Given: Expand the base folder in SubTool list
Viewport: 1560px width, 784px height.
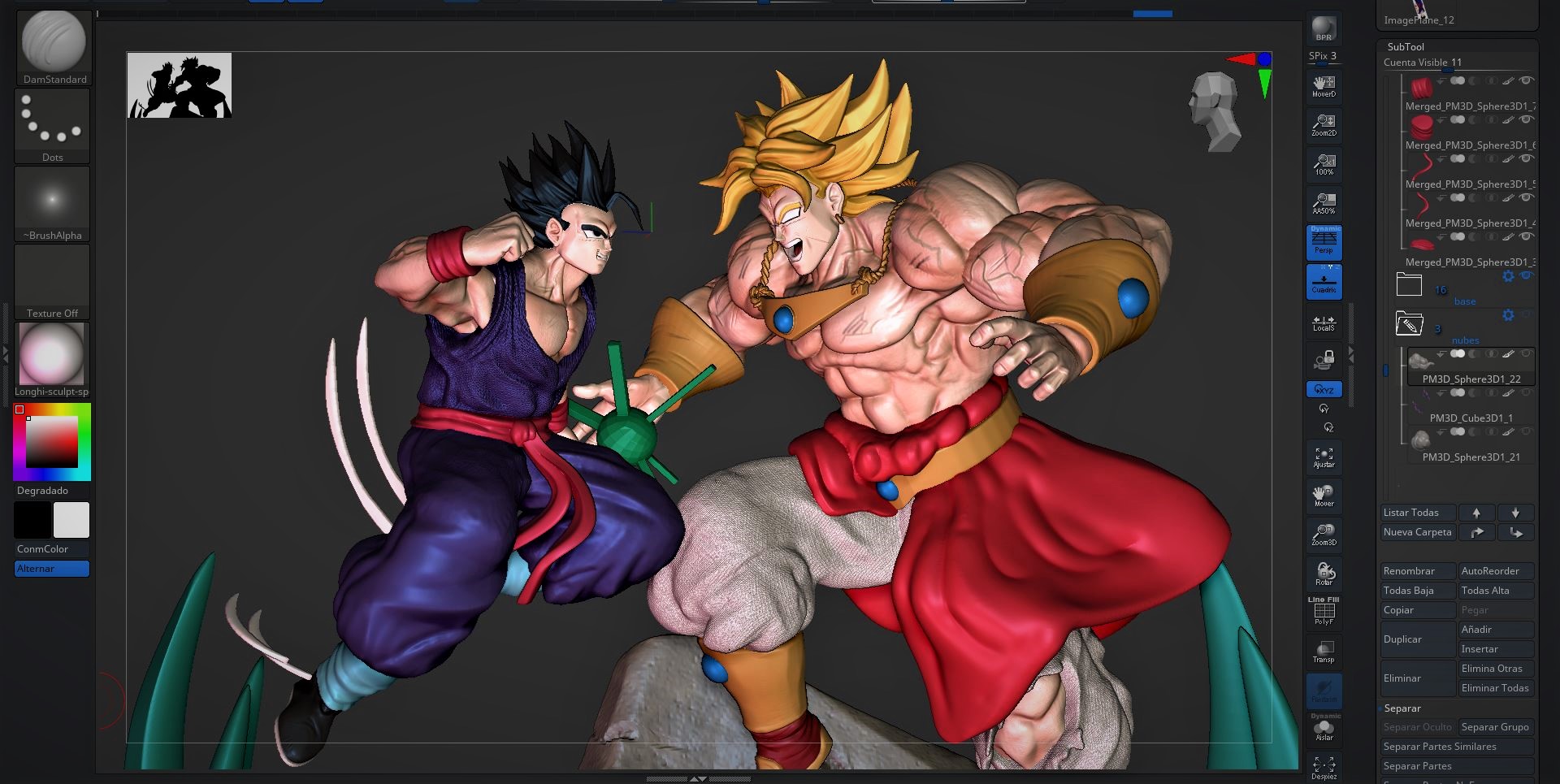Looking at the screenshot, I should (1409, 284).
